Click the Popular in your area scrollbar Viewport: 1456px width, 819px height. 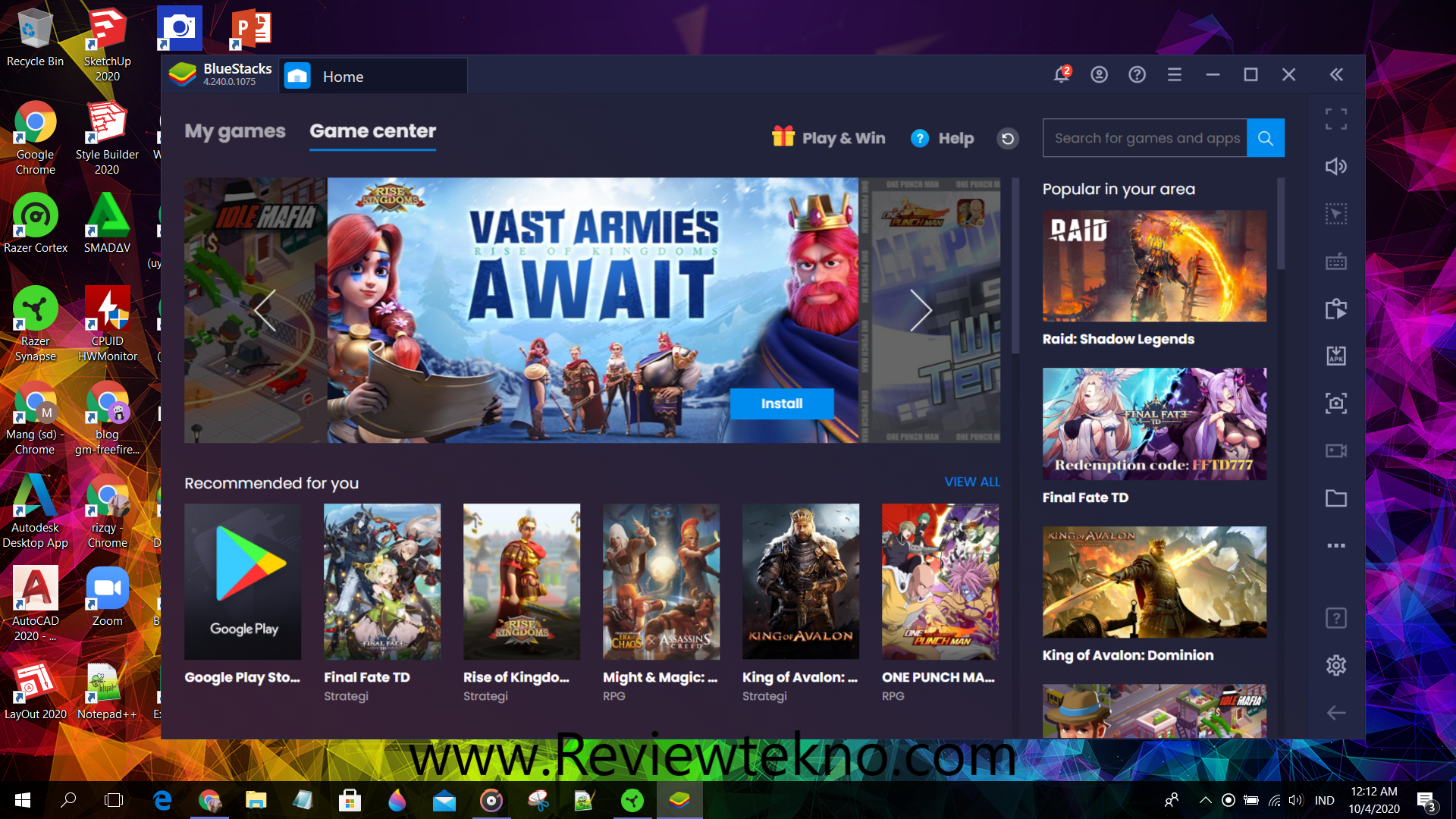pyautogui.click(x=1280, y=224)
